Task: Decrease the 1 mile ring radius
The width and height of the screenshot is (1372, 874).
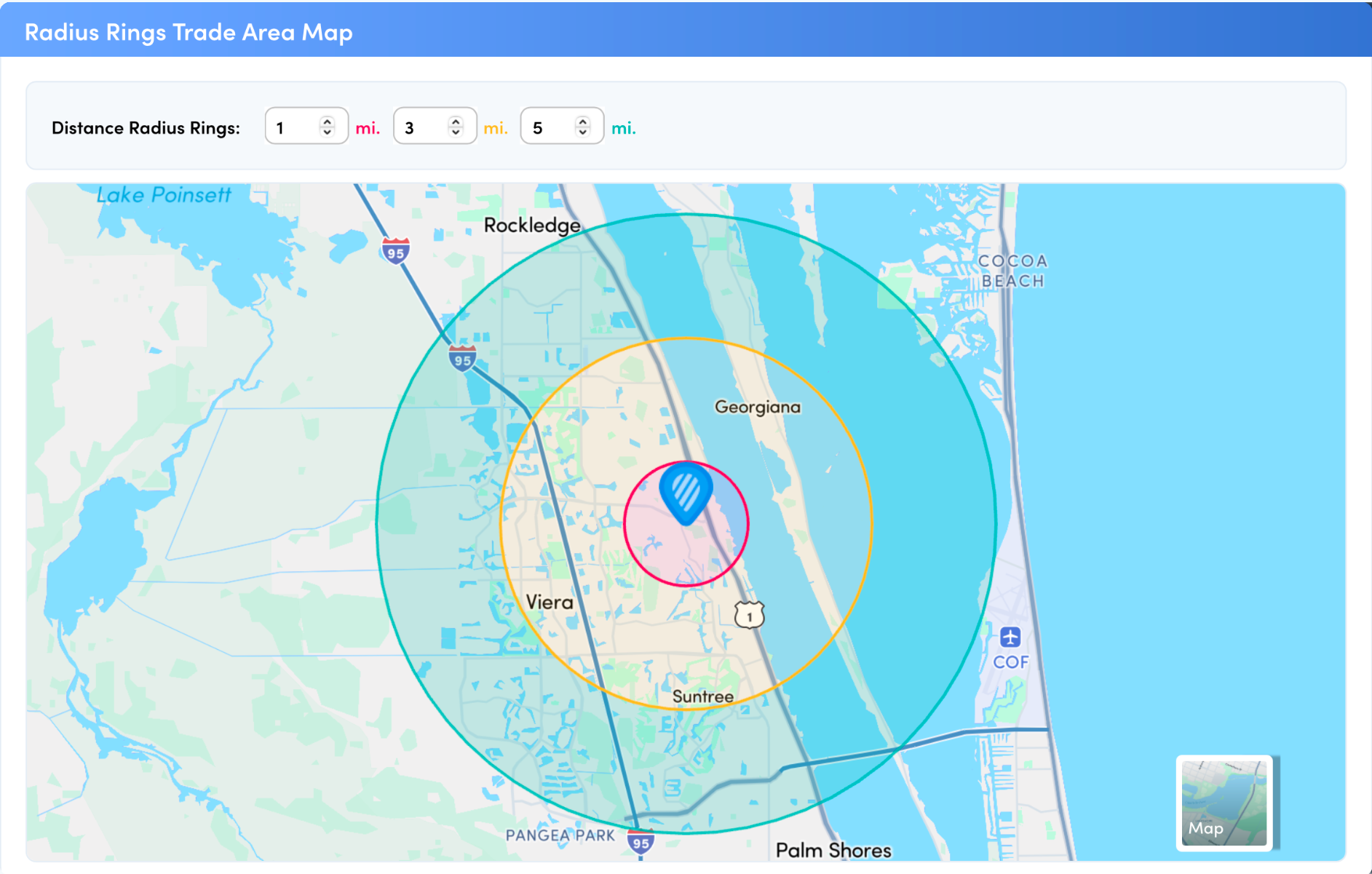Action: point(328,132)
